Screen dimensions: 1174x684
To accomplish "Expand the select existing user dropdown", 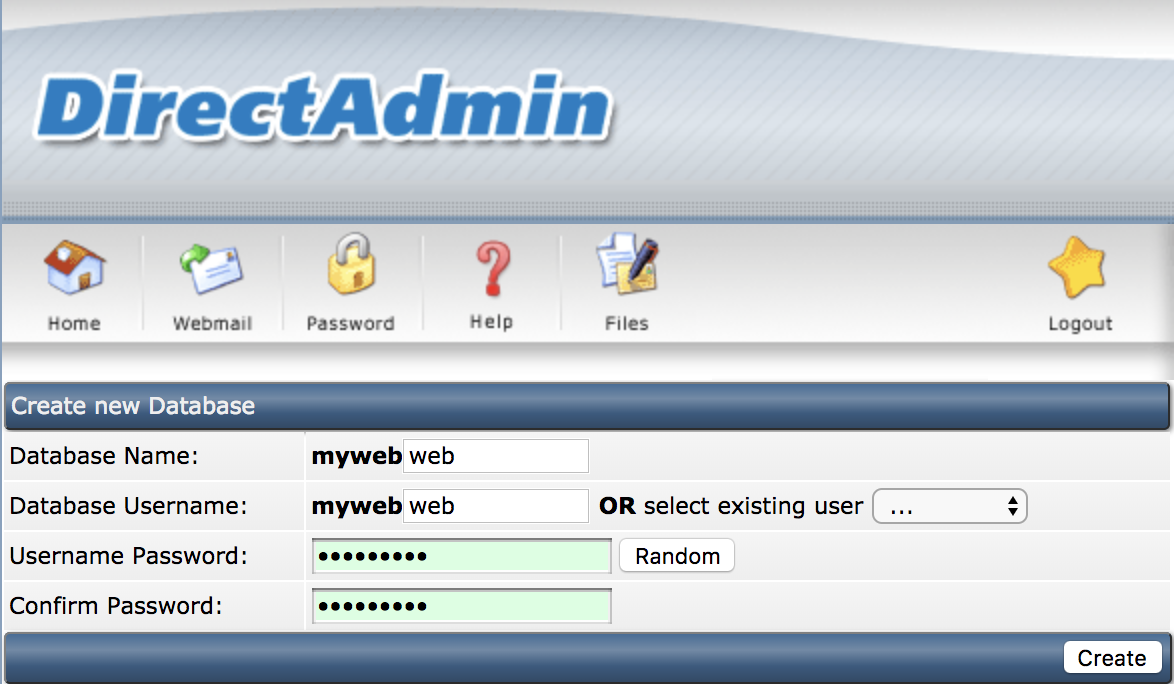I will [x=949, y=507].
